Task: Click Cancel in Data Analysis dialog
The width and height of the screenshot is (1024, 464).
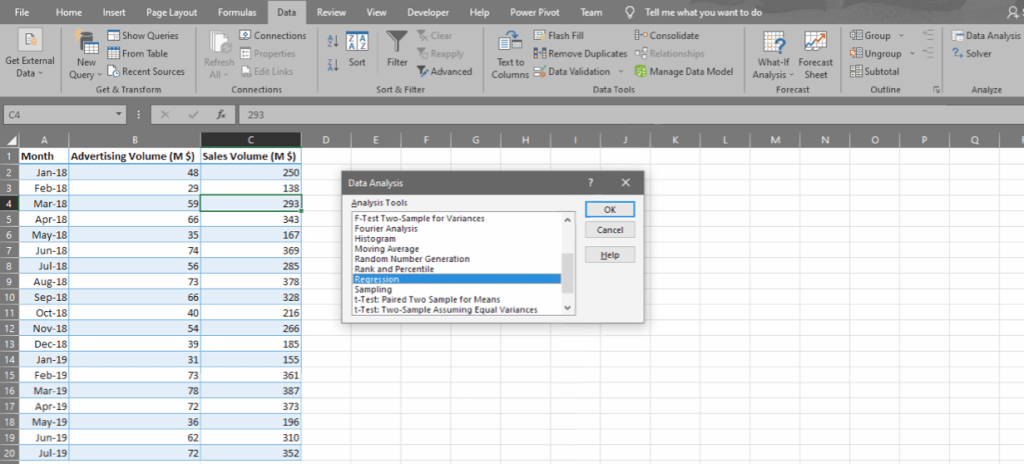Action: click(610, 230)
